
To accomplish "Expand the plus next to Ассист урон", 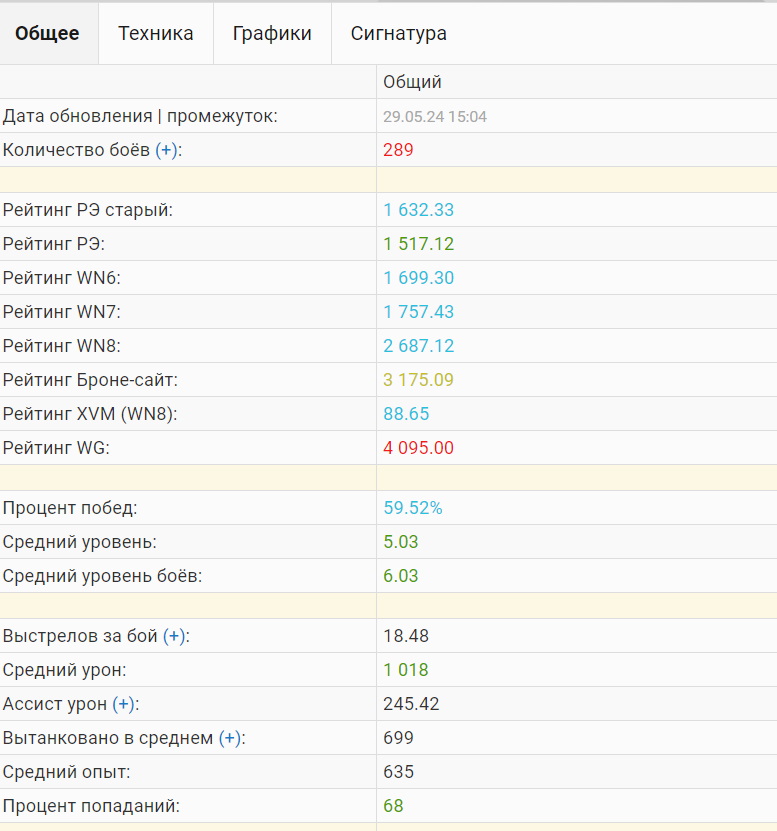I will pos(123,704).
